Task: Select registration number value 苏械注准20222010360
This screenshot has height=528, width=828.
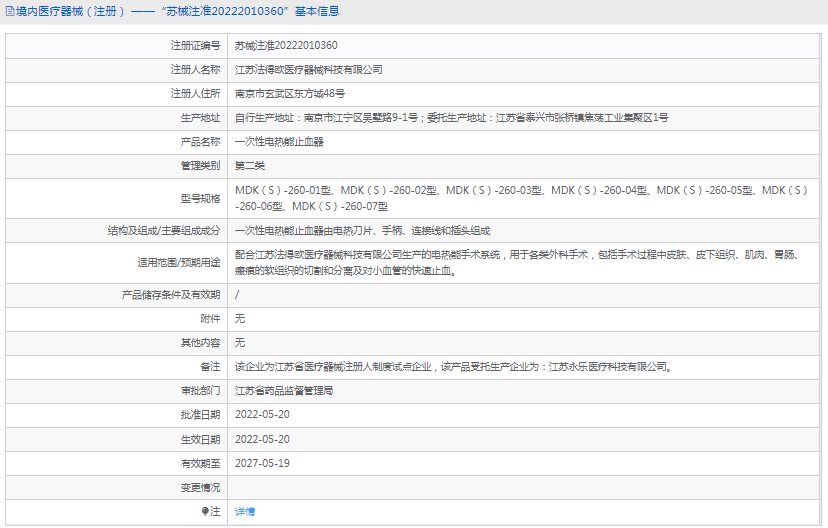Action: 286,45
